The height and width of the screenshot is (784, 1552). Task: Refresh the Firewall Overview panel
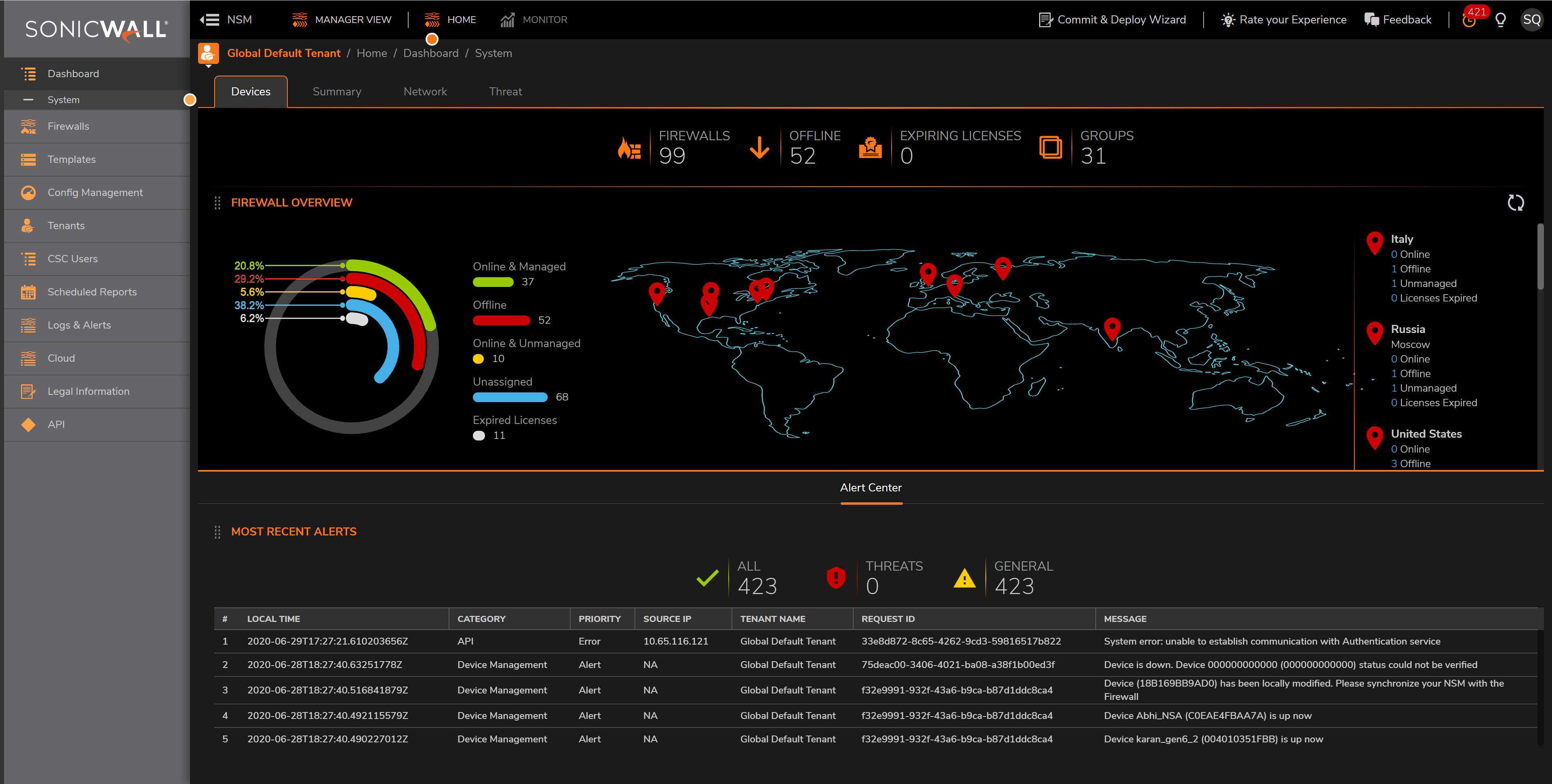pos(1516,203)
